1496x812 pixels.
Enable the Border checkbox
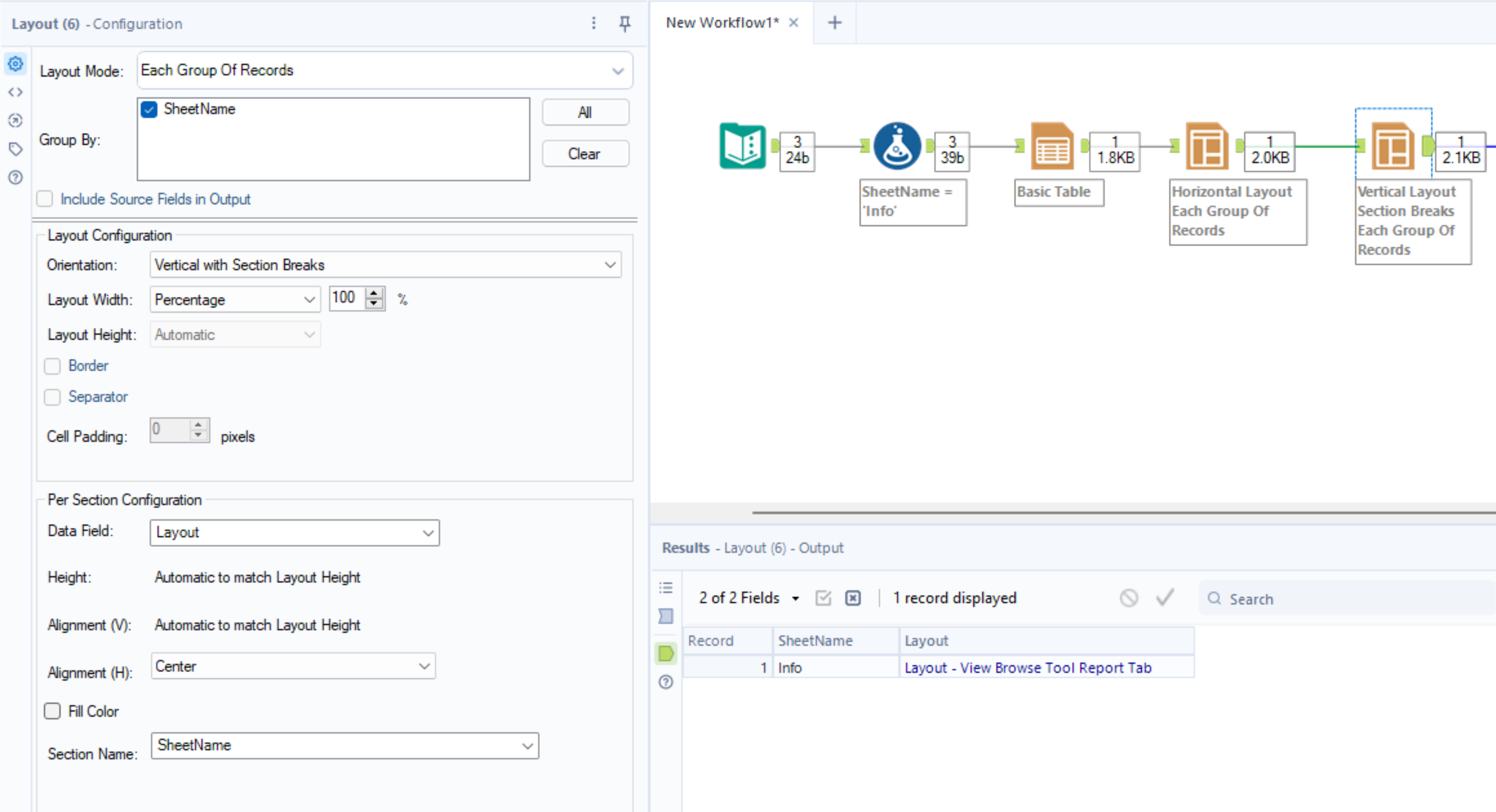(x=53, y=366)
